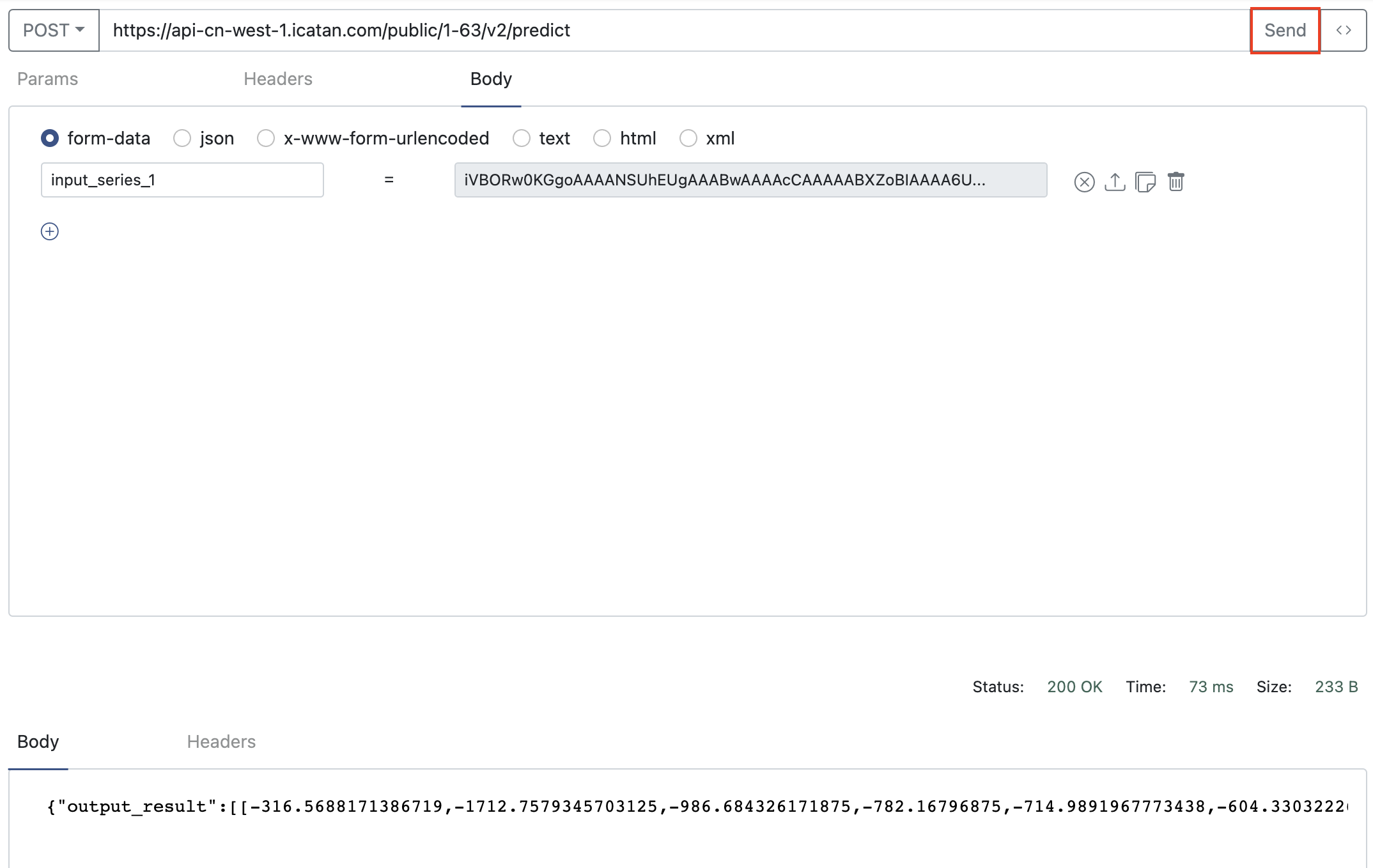Open the response Headers tab
This screenshot has width=1373, height=868.
click(221, 741)
